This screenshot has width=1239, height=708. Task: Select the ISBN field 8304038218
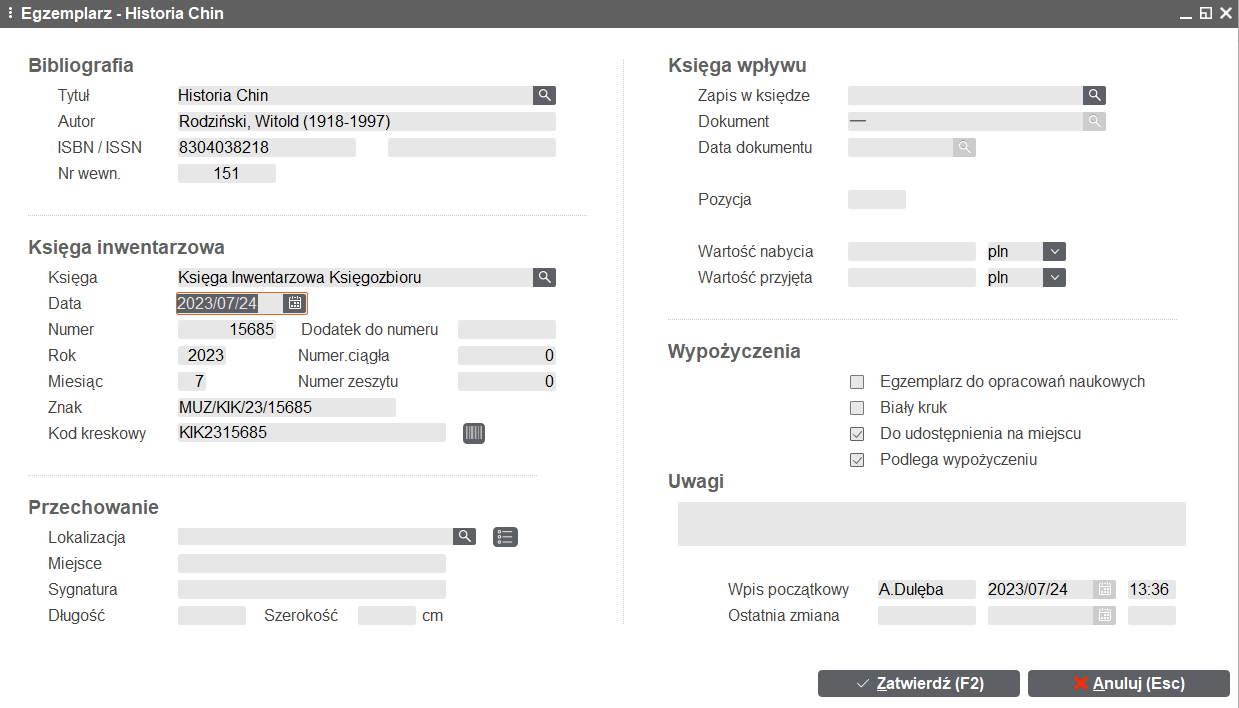[267, 147]
